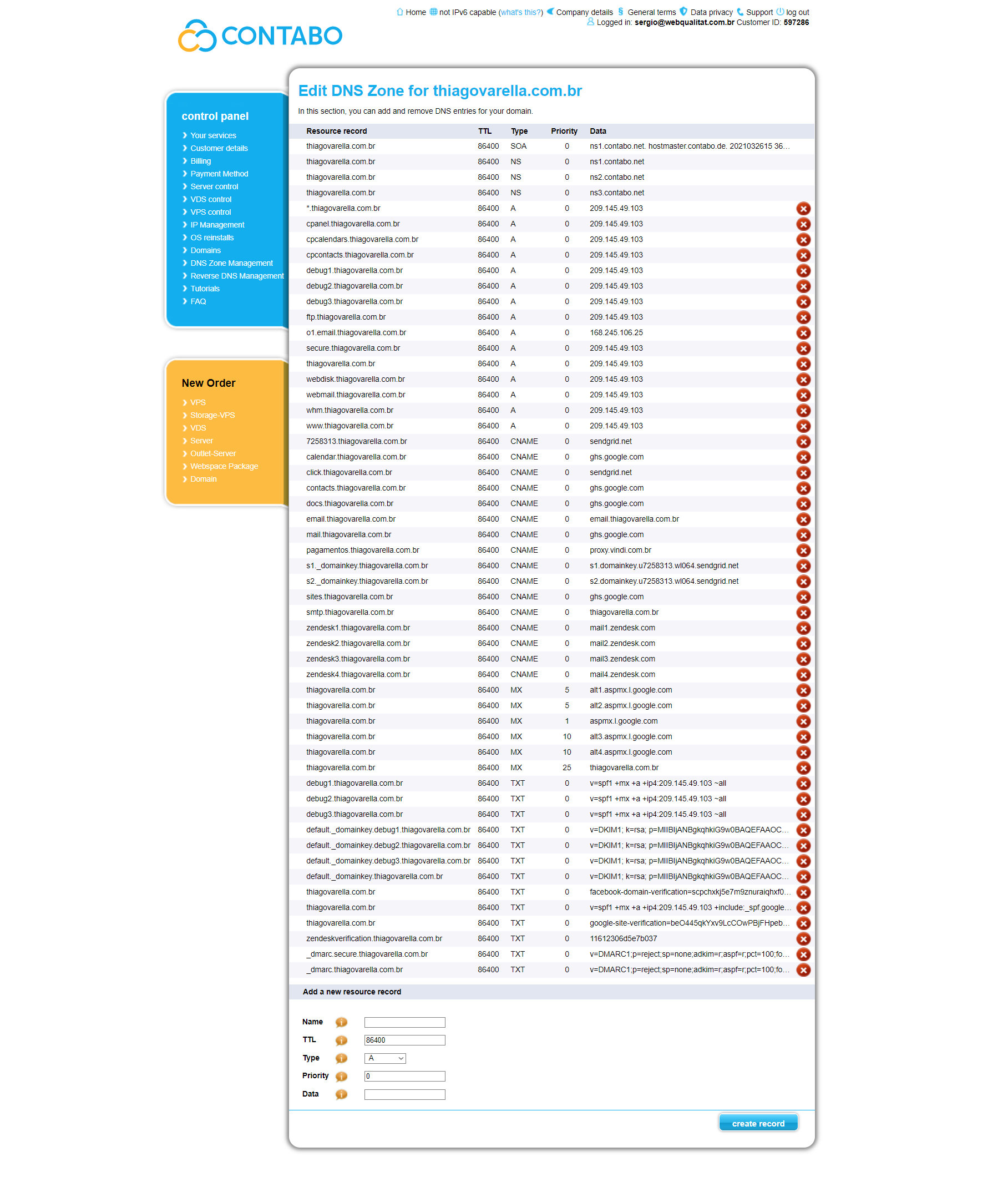Delete the o1.email.thiagovarella.com.br record
This screenshot has width=1008, height=1182.
(803, 332)
